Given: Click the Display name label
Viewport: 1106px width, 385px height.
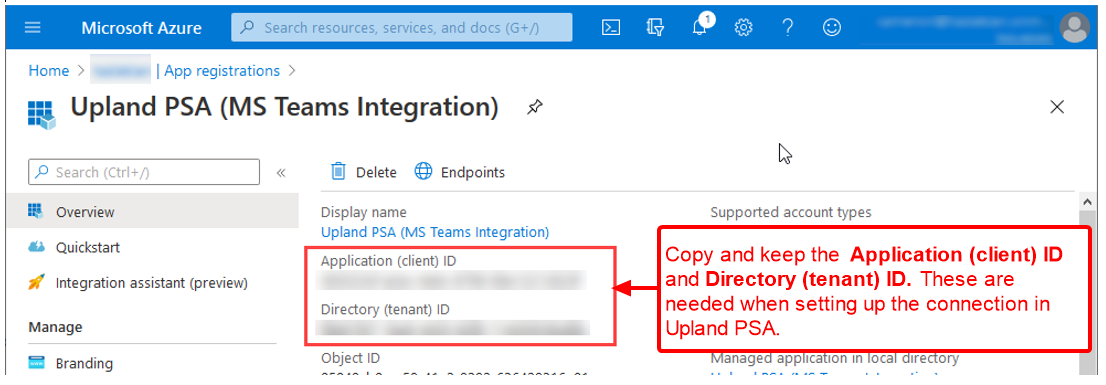Looking at the screenshot, I should 363,212.
